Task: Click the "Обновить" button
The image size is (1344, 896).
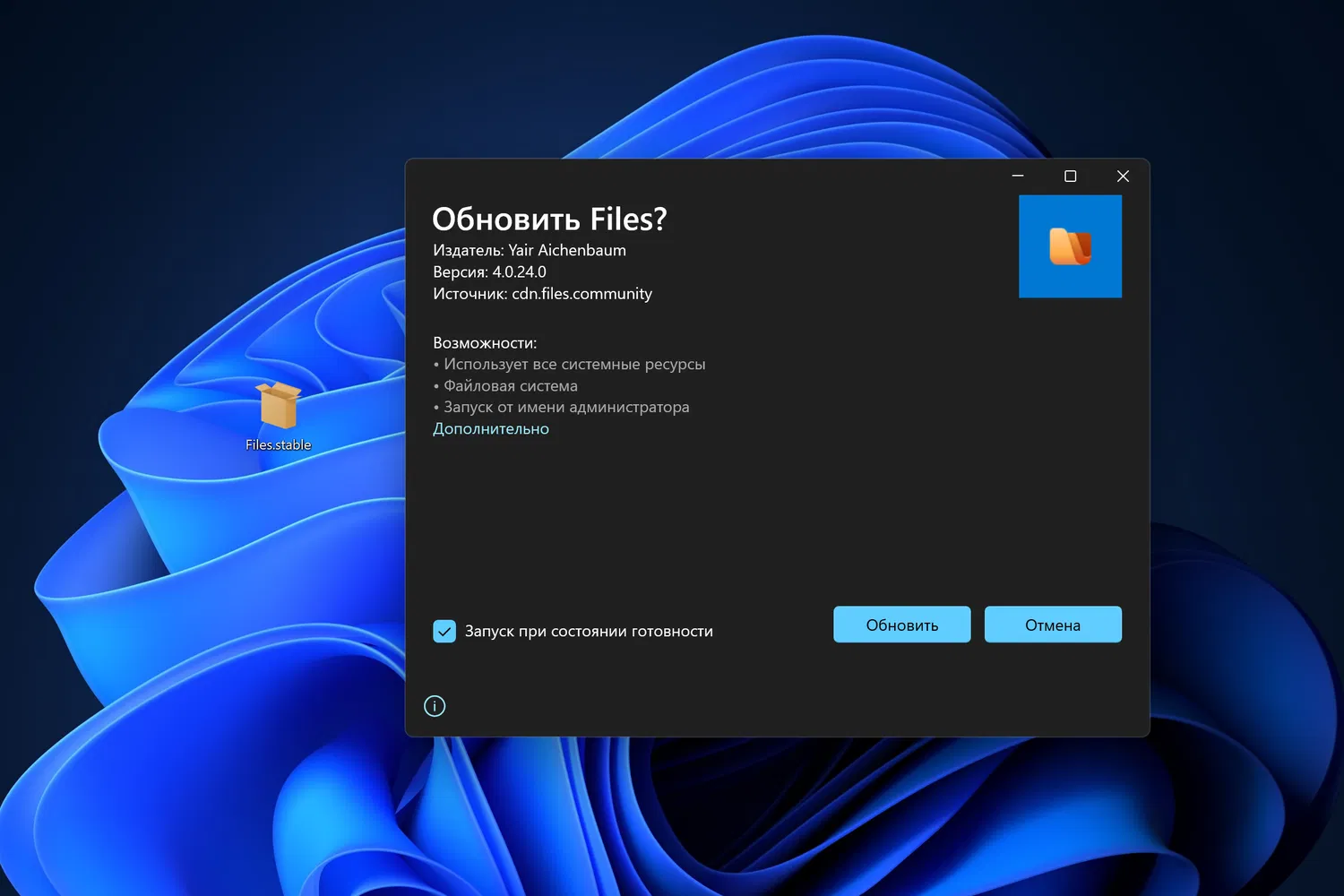Action: click(901, 625)
